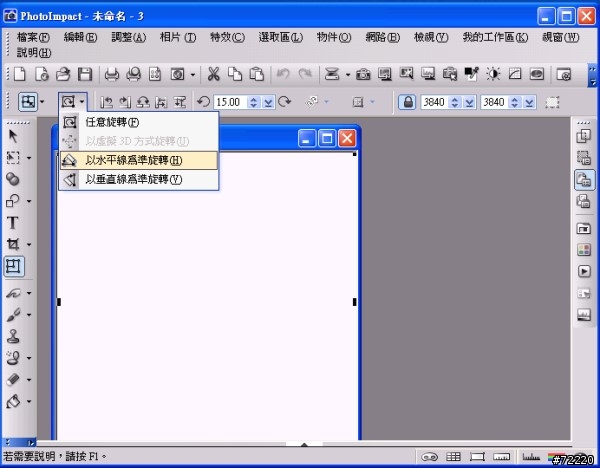Open the 編輯(E) menu
Screen dimensions: 600x468
[x=80, y=37]
